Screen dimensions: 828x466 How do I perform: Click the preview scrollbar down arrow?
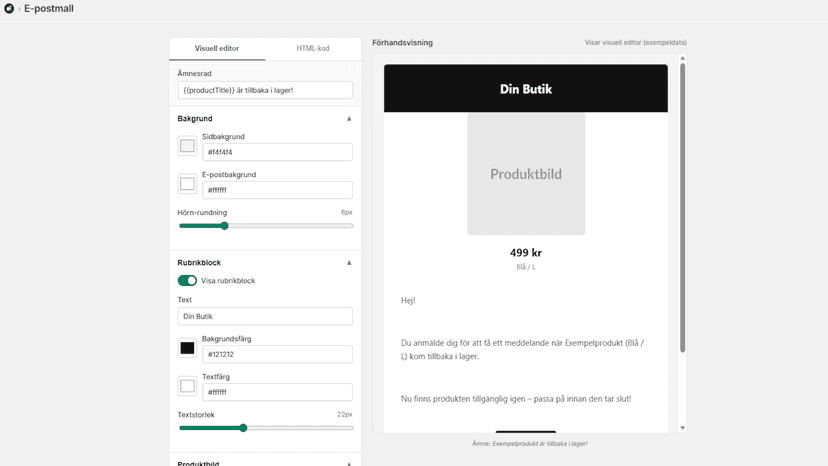[x=682, y=428]
